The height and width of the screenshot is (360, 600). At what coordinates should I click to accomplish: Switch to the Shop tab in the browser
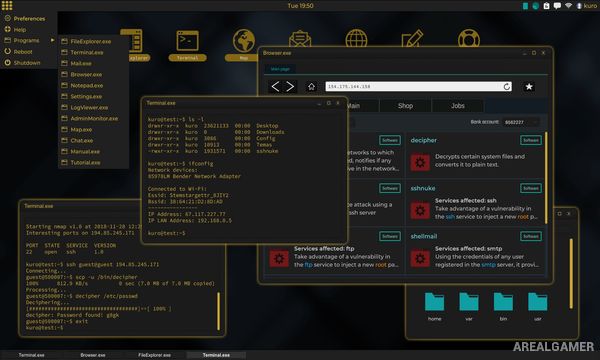[405, 106]
